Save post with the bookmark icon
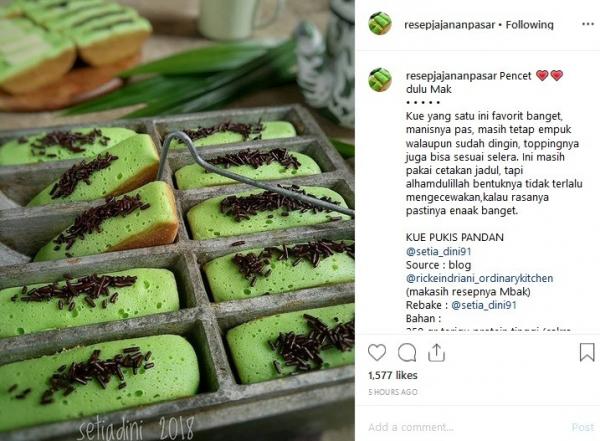 (587, 352)
